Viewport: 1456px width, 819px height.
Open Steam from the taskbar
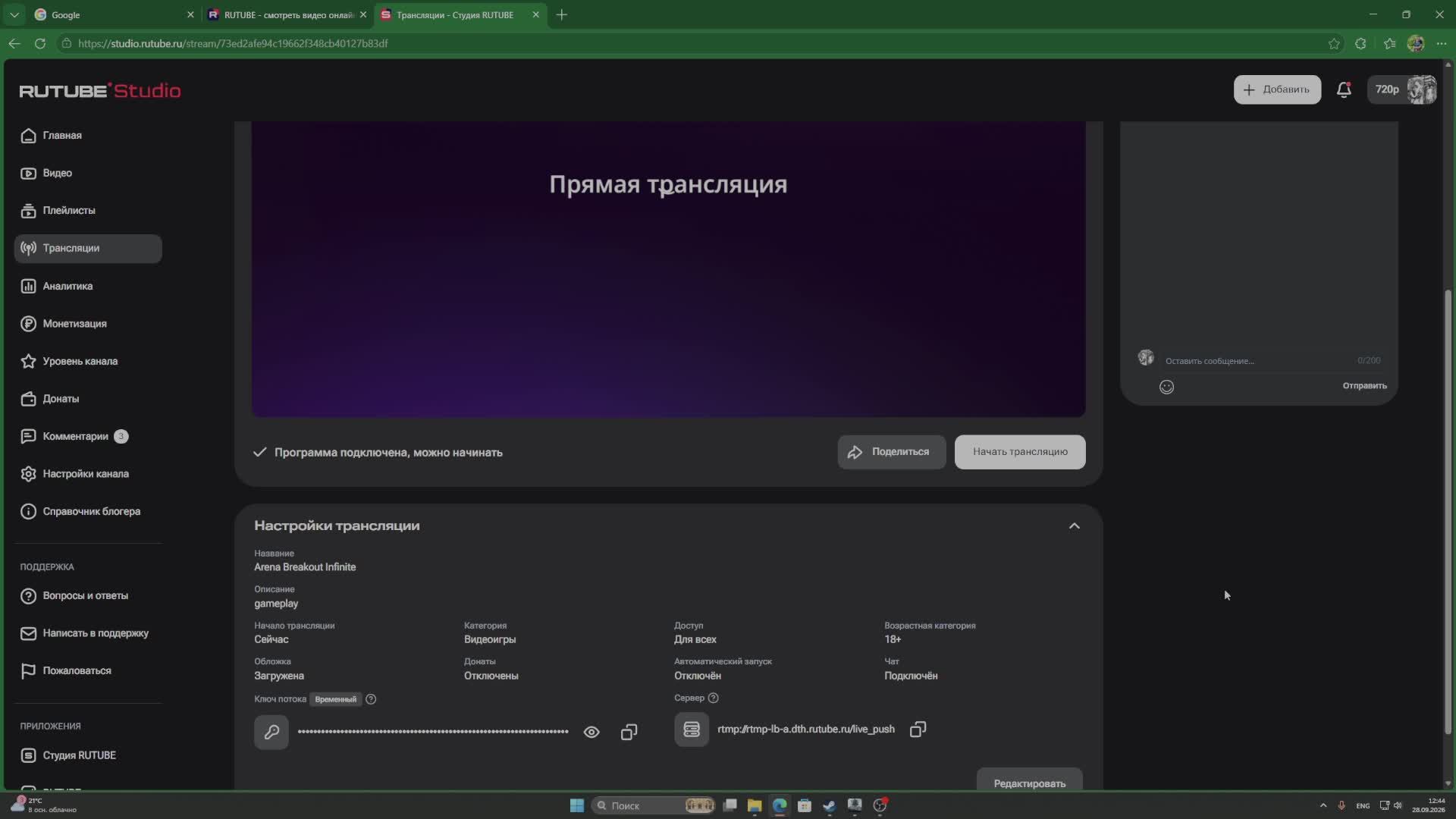pos(830,805)
